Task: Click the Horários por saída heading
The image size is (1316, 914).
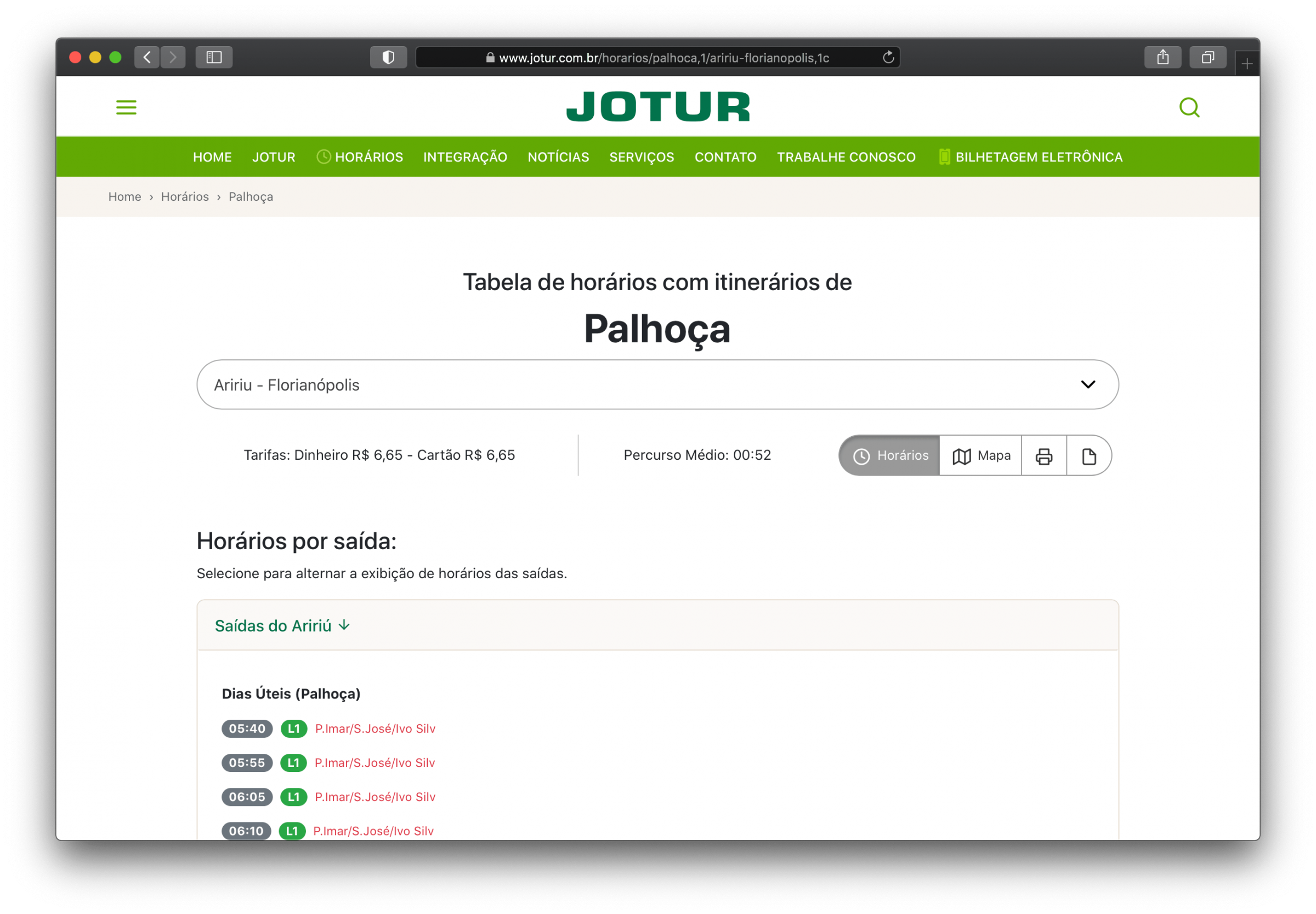Action: [x=297, y=541]
